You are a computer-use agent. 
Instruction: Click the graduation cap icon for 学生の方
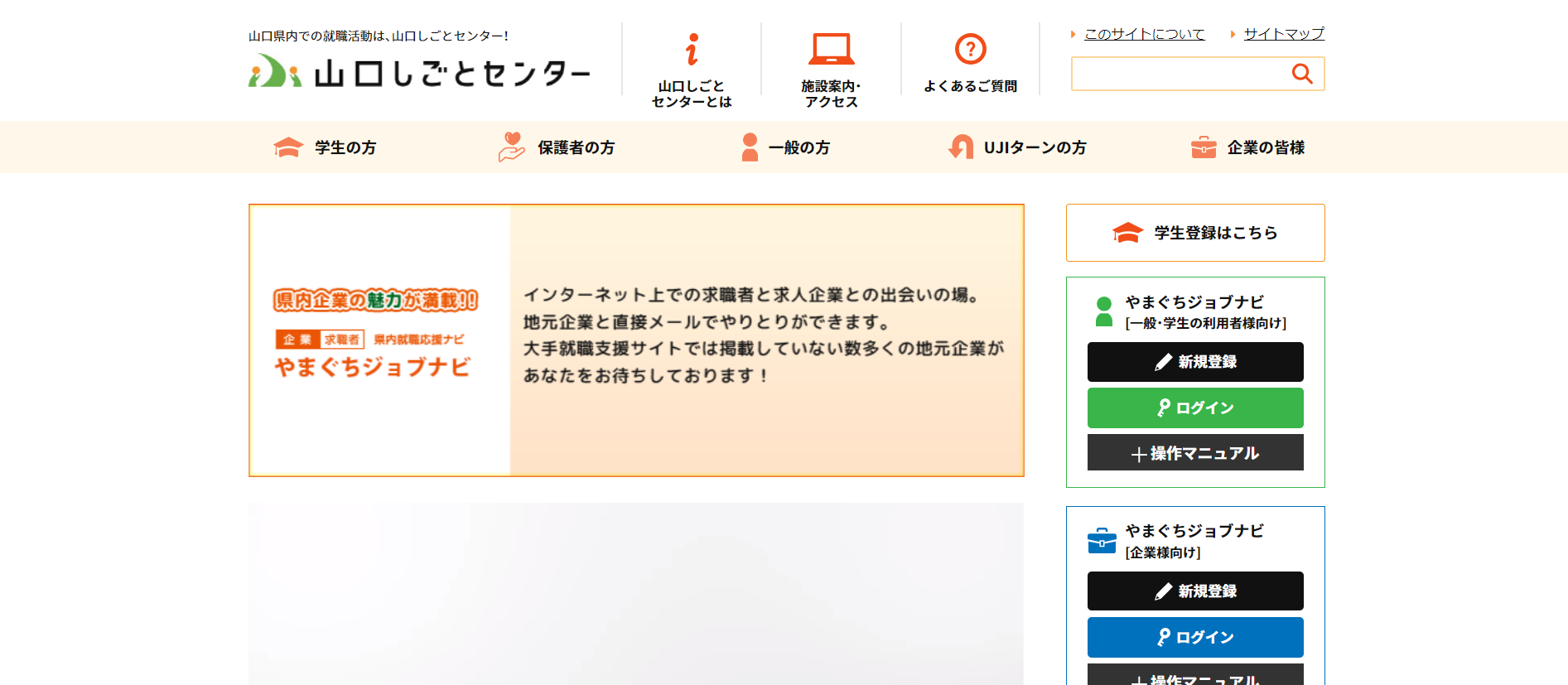coord(288,147)
